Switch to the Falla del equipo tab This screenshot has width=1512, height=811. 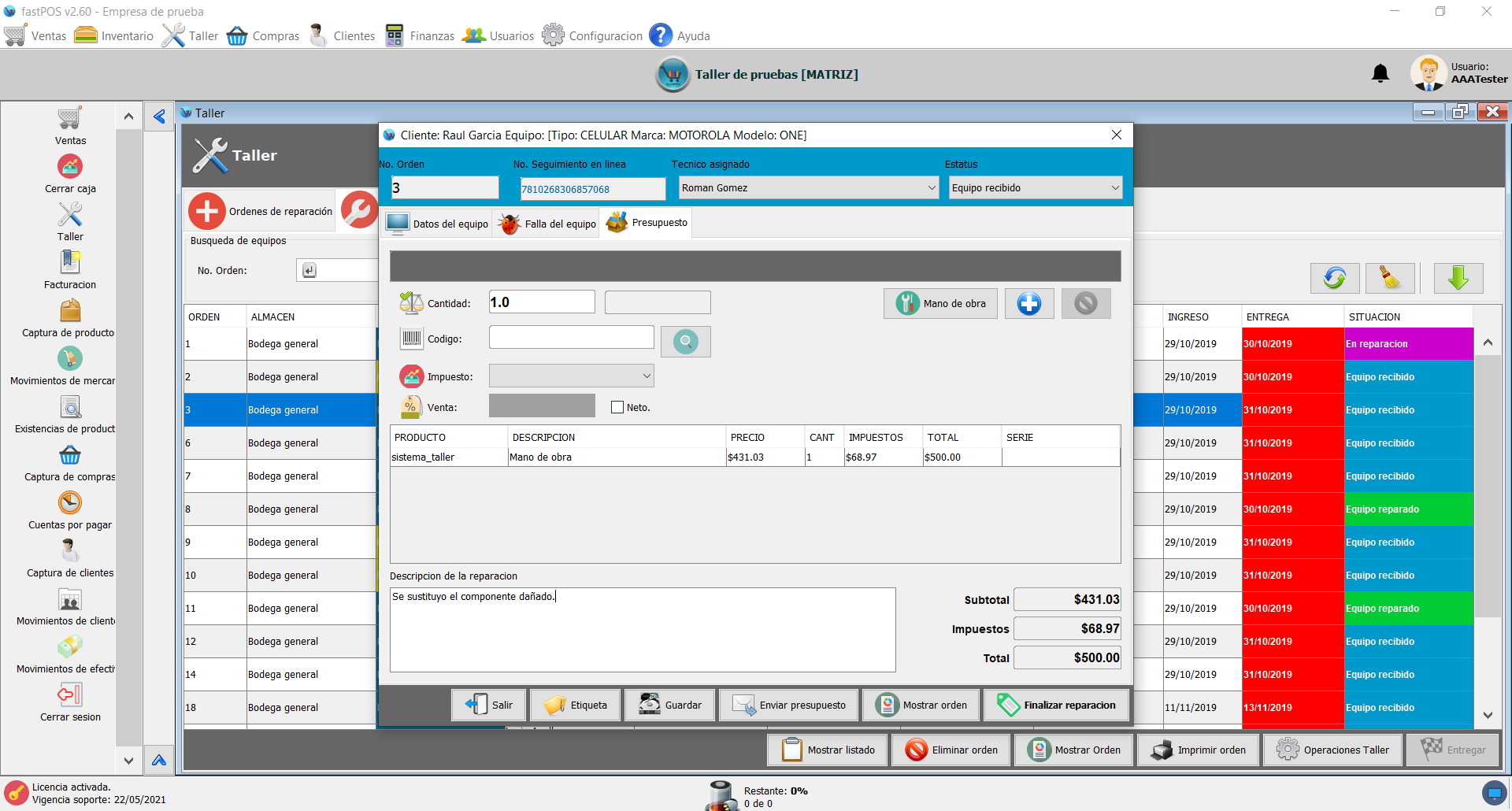[548, 224]
